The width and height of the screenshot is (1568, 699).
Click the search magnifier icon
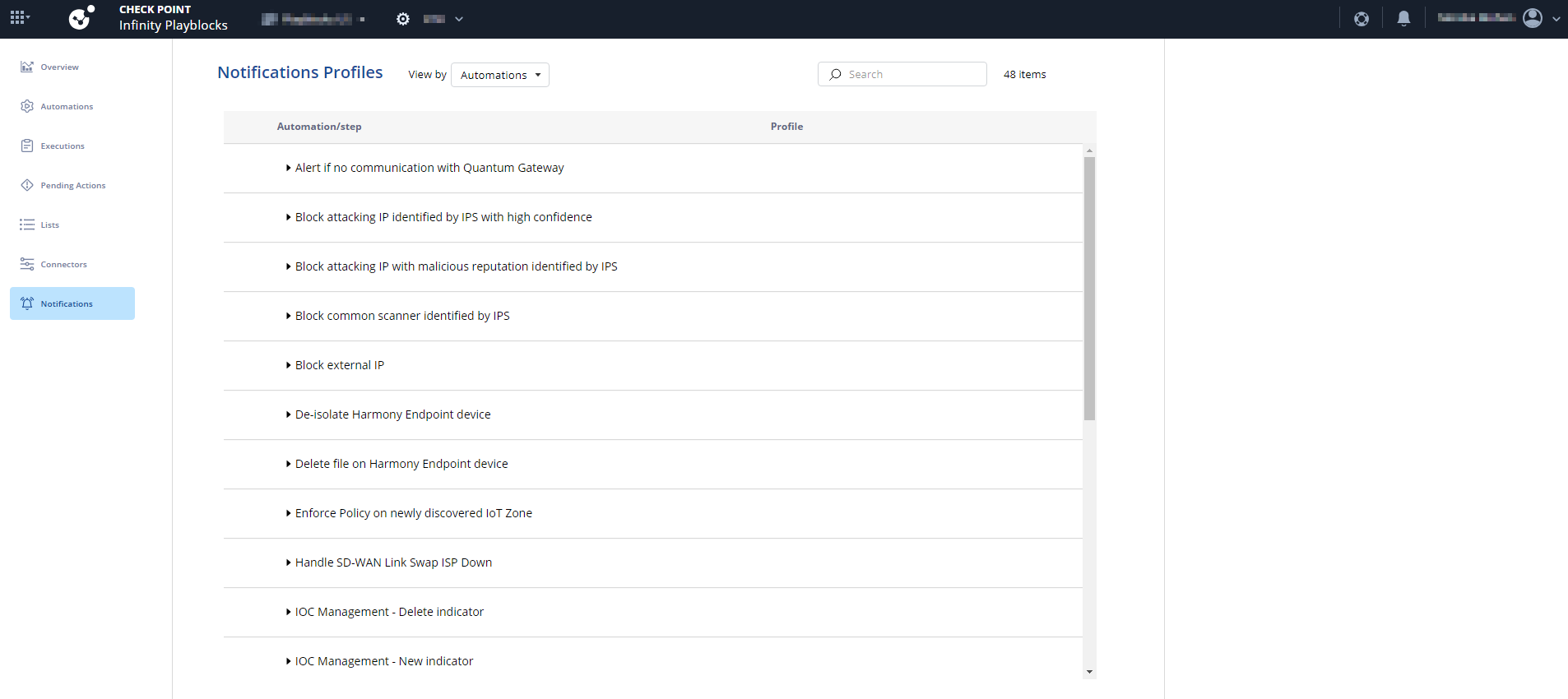[x=836, y=74]
